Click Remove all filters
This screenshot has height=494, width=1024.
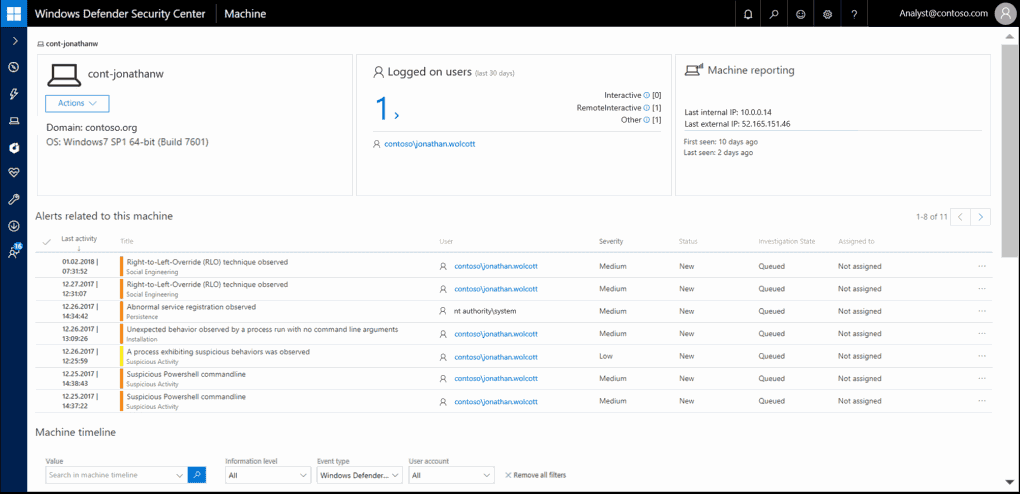coord(536,475)
